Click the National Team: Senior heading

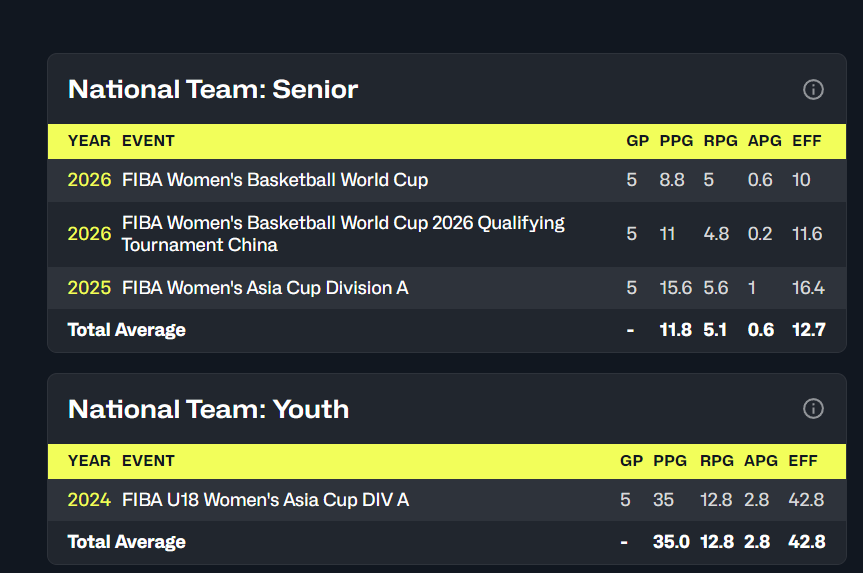[x=213, y=89]
